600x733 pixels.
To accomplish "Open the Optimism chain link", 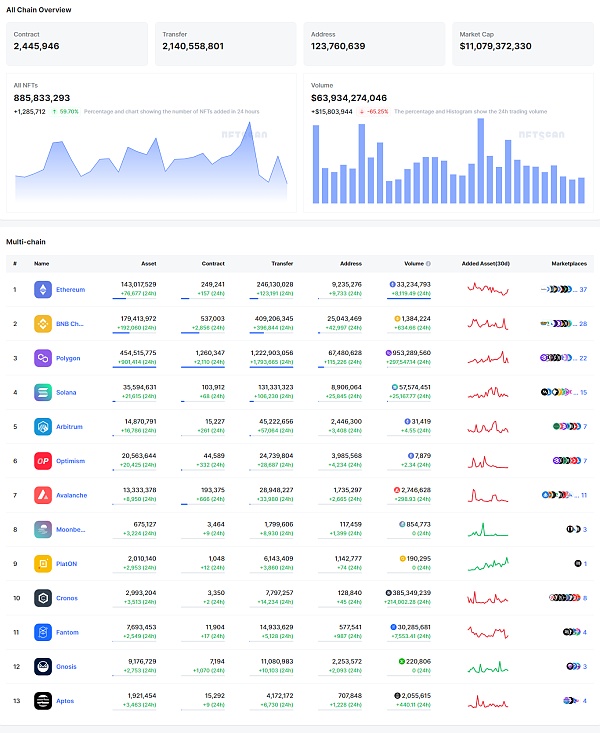I will [71, 461].
